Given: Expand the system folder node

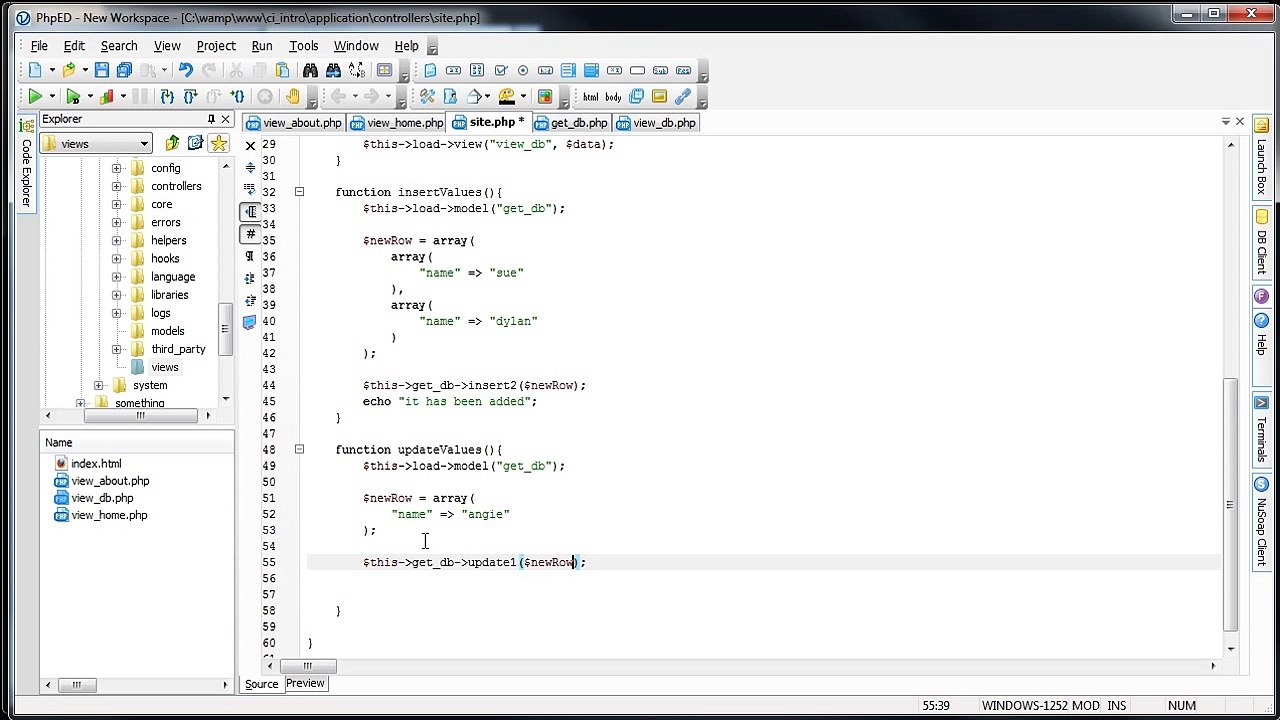Looking at the screenshot, I should tap(98, 385).
